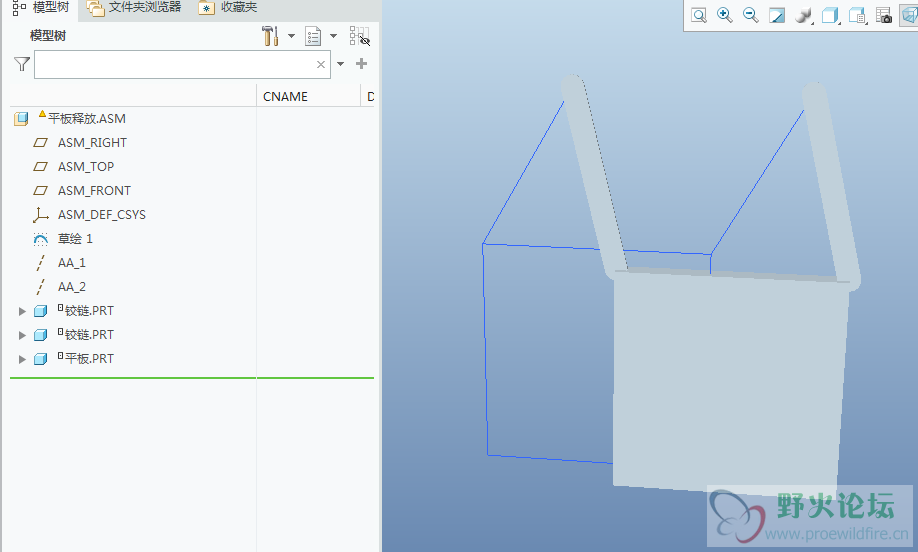
Task: Open the search options dropdown arrow
Action: point(340,64)
